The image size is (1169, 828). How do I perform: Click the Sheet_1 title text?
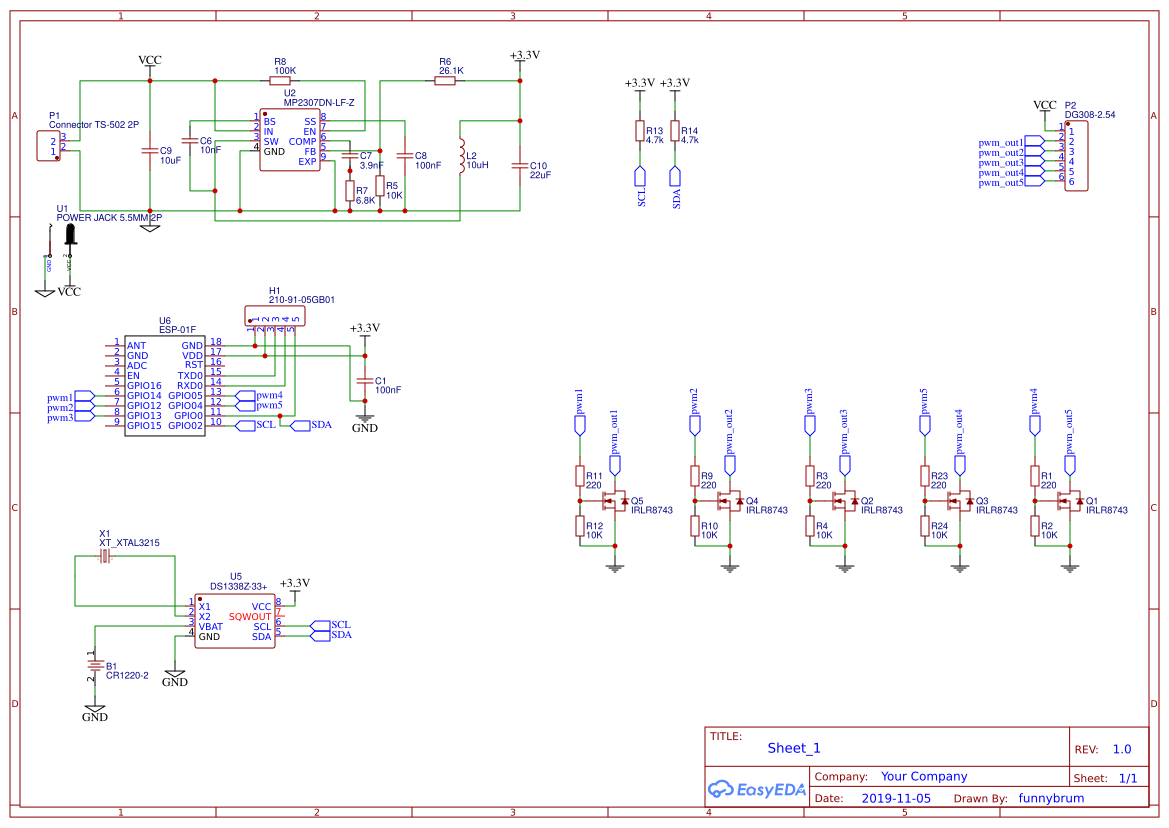tap(793, 747)
